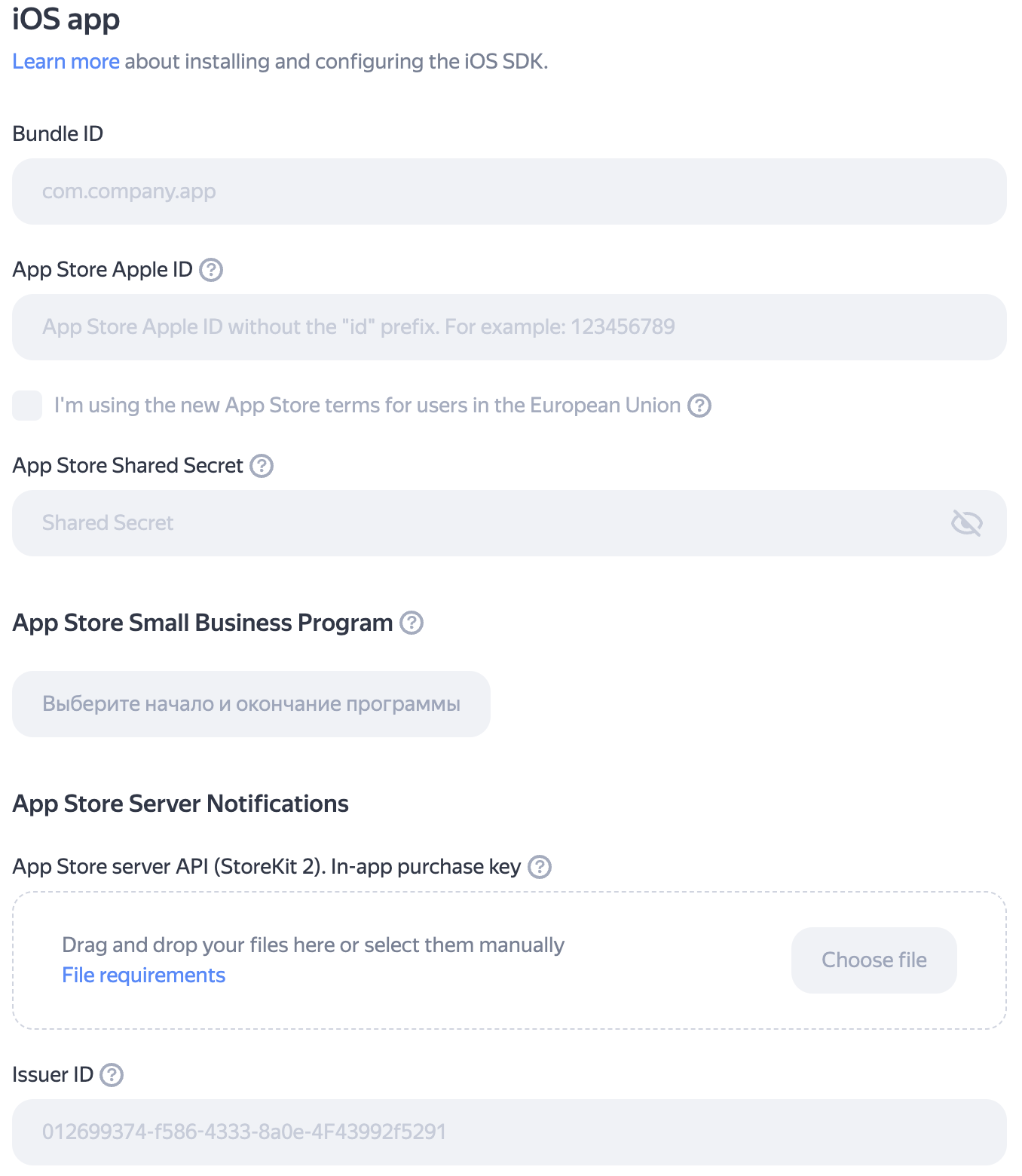Open the File requirements link

coord(143,975)
